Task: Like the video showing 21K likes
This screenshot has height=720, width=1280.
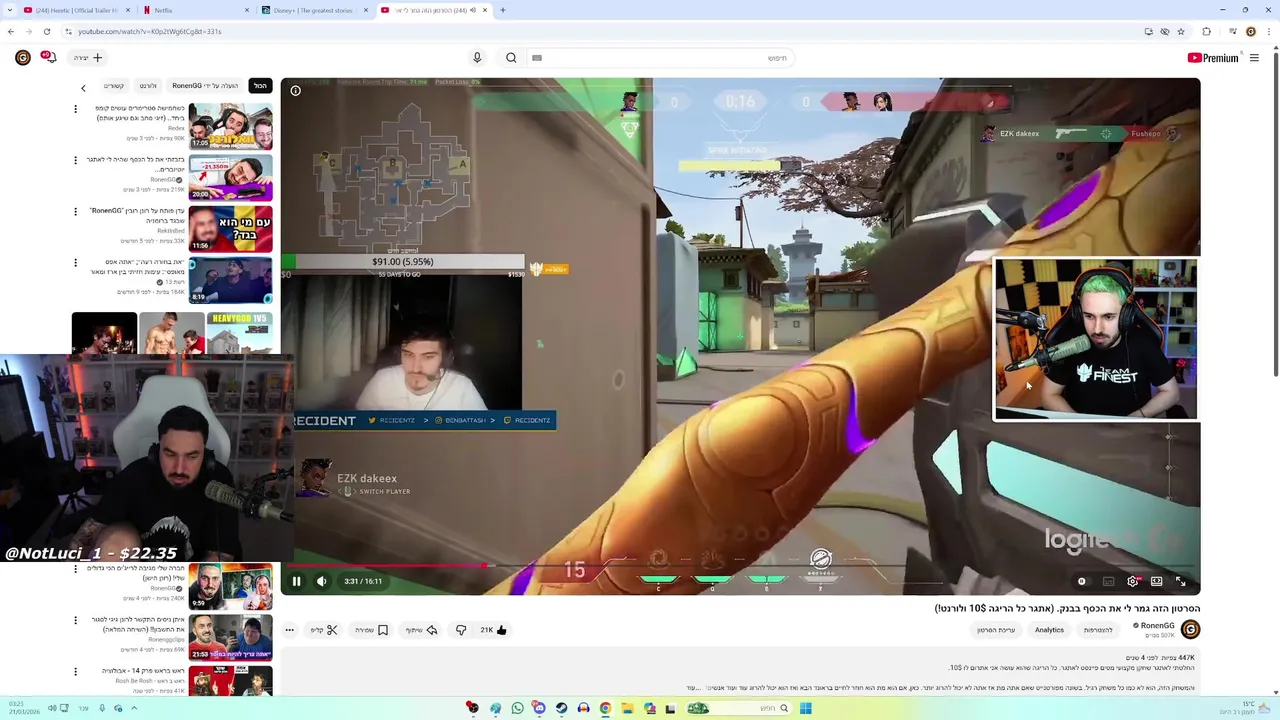Action: (494, 630)
